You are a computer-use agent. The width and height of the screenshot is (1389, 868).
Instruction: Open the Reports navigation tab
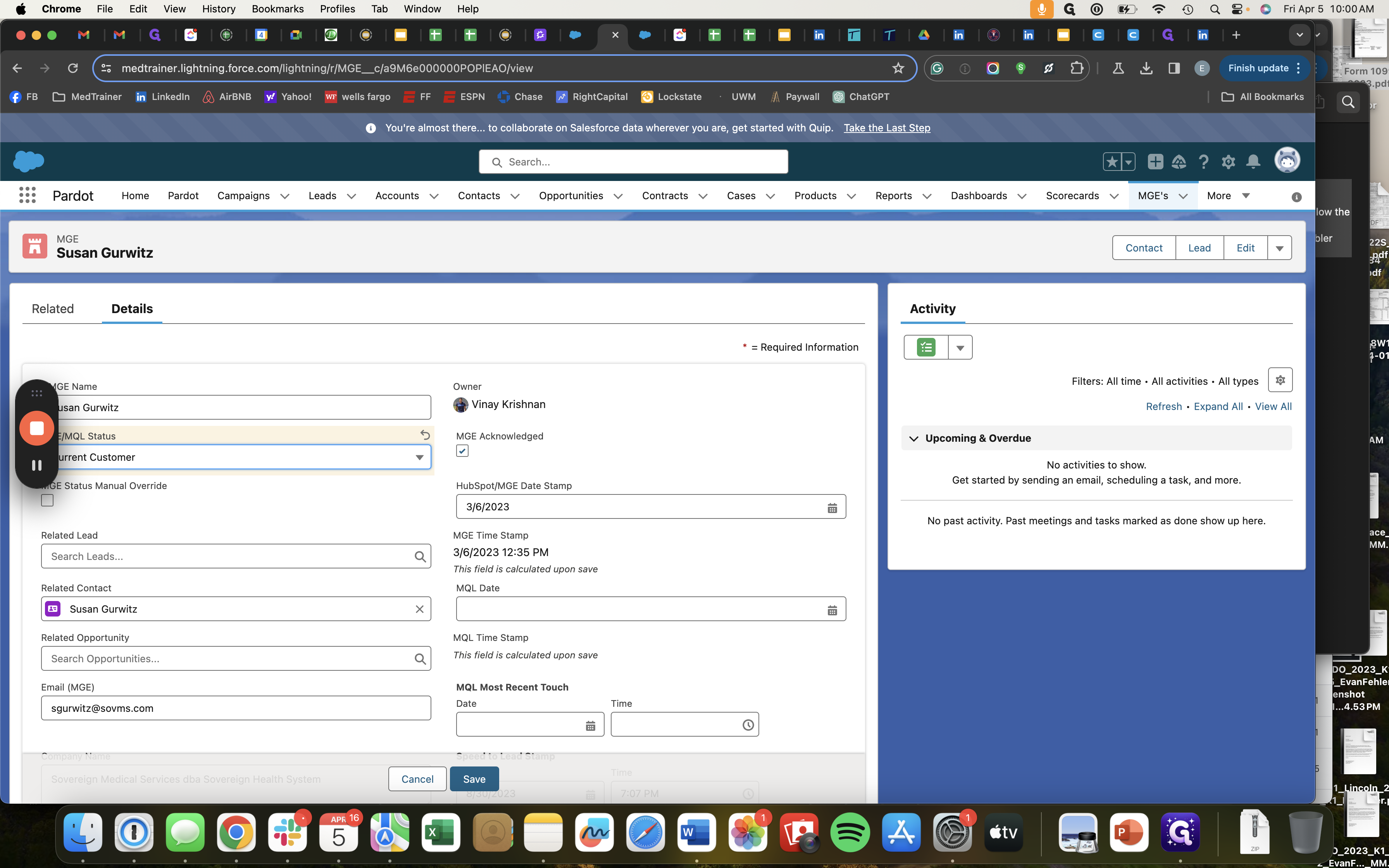(893, 196)
